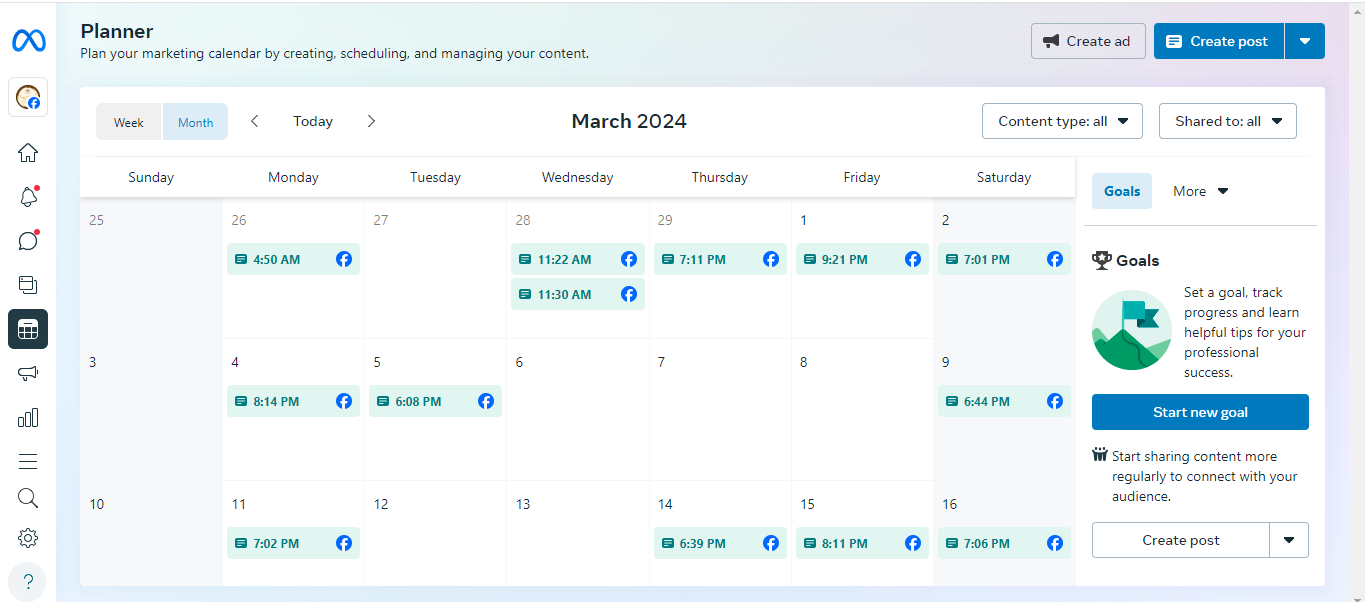Switch calendar to Week view
The height and width of the screenshot is (602, 1365).
pyautogui.click(x=129, y=122)
